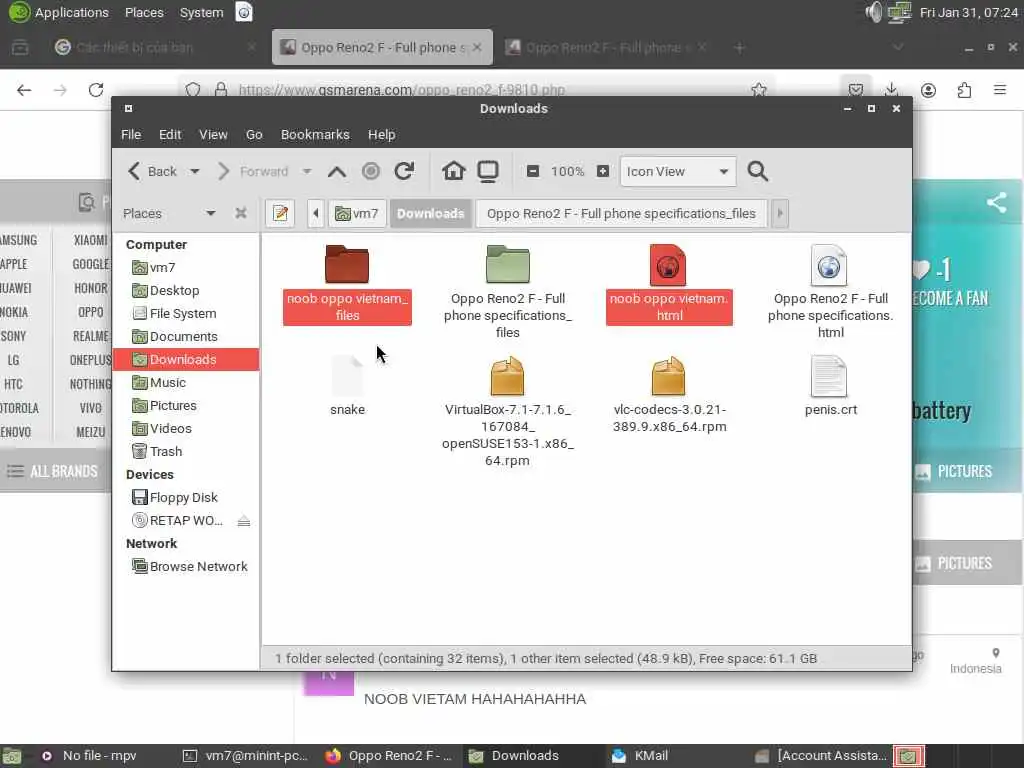Reload the Downloads folder view
This screenshot has width=1024, height=768.
pos(404,171)
